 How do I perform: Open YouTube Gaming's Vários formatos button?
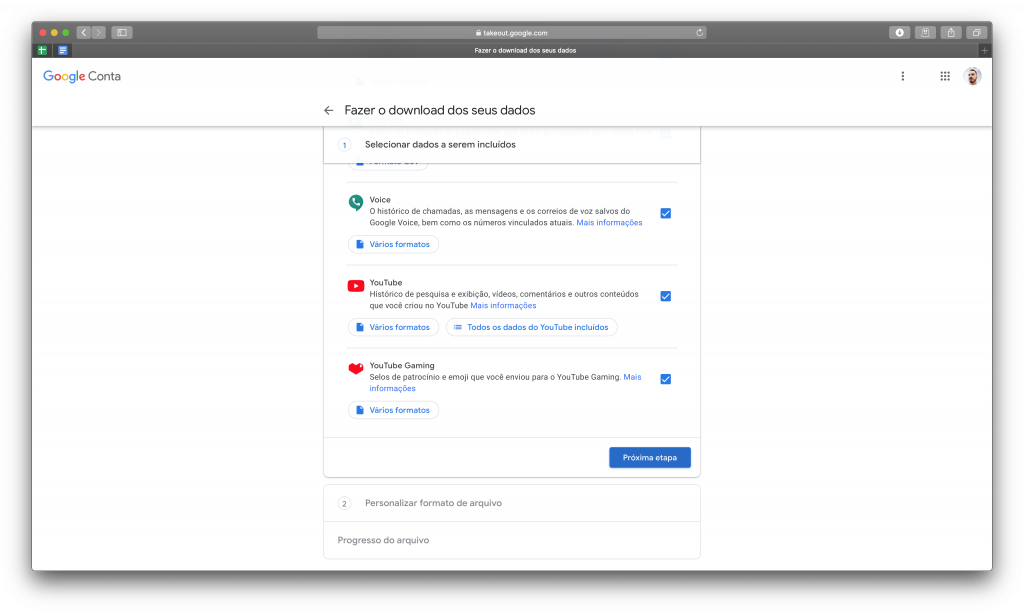click(393, 410)
